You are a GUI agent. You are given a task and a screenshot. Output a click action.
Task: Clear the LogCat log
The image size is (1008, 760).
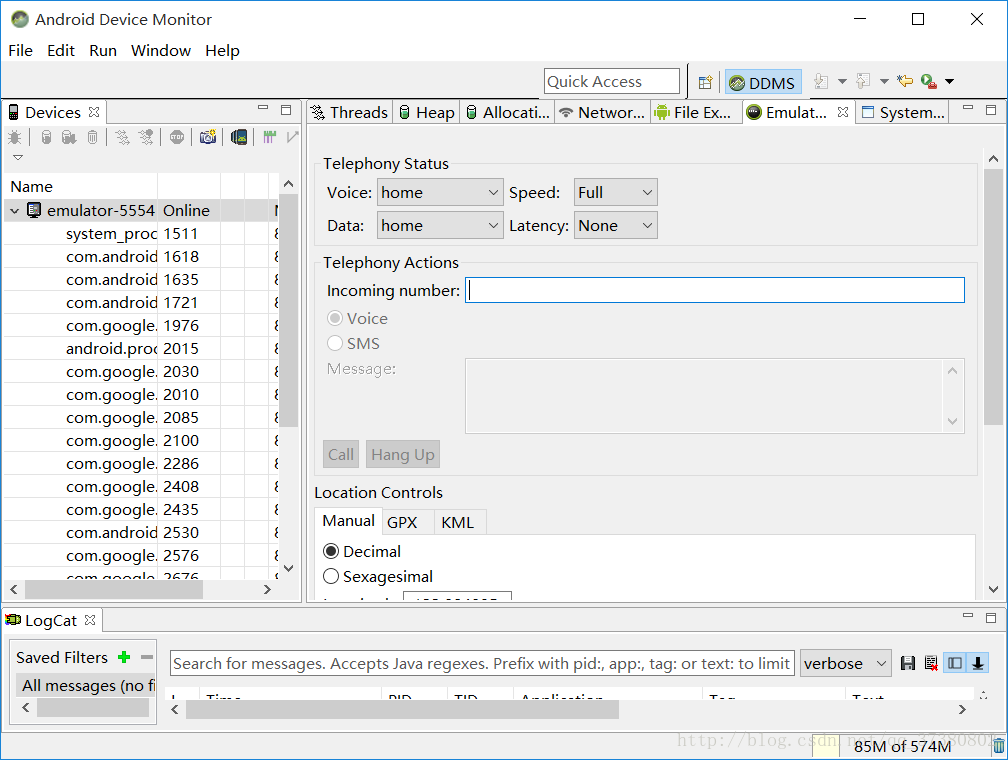click(x=931, y=663)
